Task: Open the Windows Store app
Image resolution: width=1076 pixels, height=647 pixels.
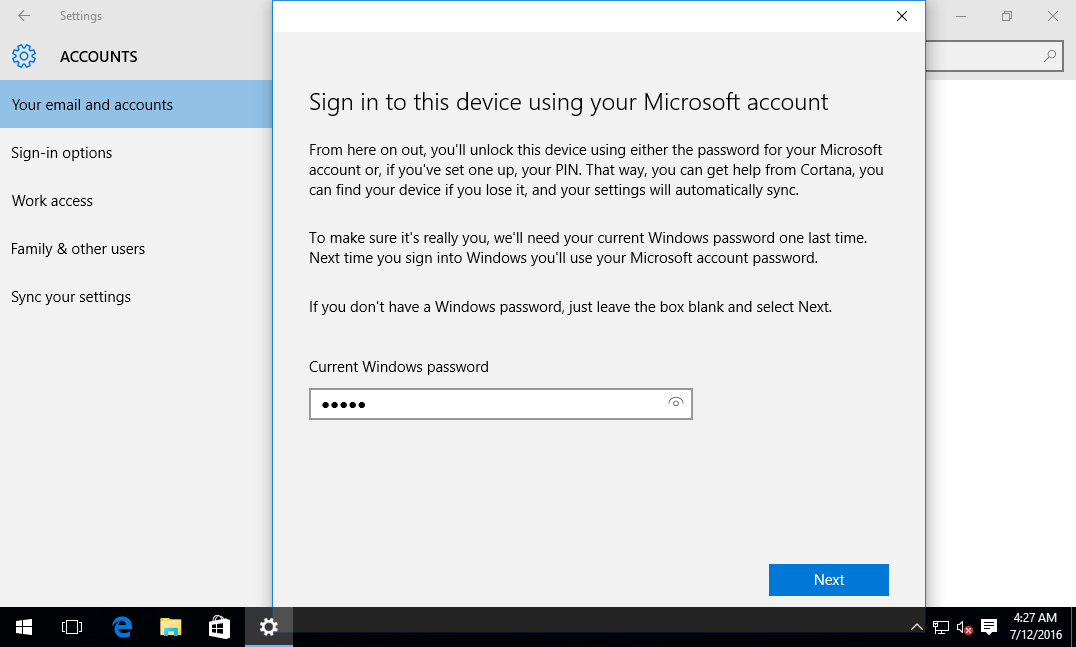Action: tap(219, 627)
